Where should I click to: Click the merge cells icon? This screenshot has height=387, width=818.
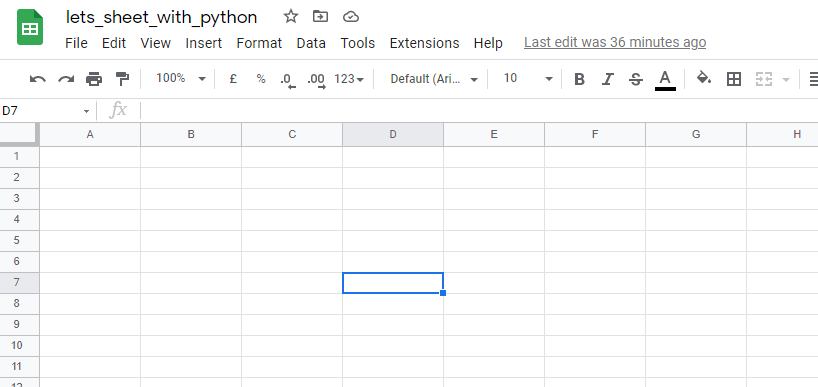pos(764,79)
